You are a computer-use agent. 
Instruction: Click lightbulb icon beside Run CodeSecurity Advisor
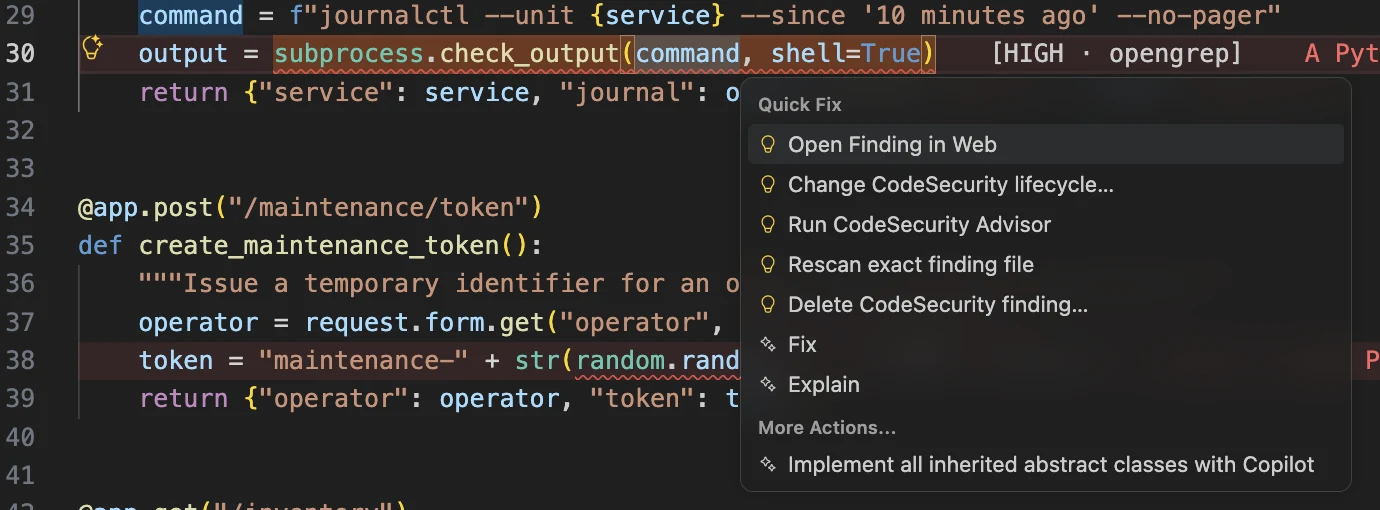pyautogui.click(x=768, y=224)
